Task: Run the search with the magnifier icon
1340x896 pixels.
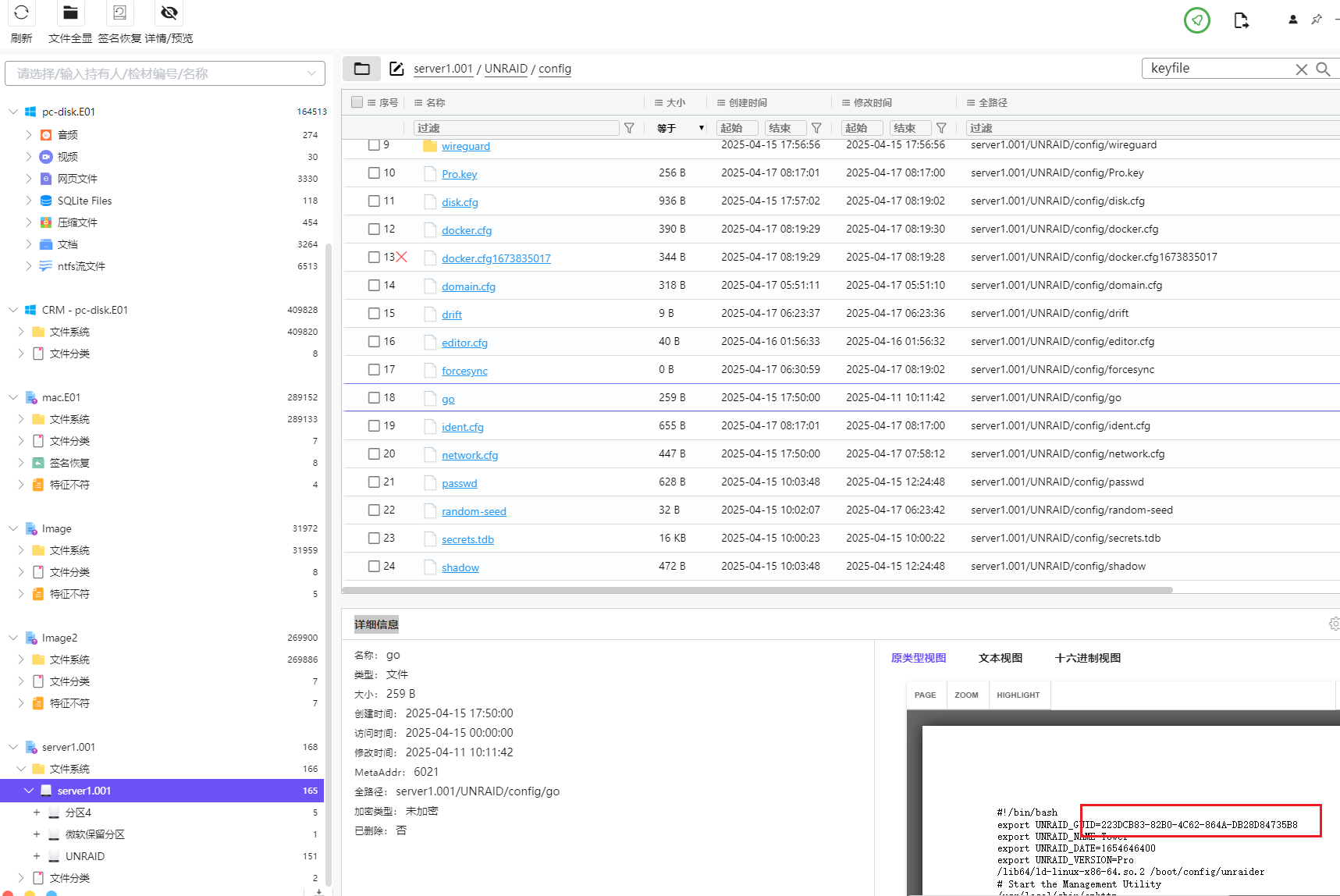Action: pos(1323,69)
